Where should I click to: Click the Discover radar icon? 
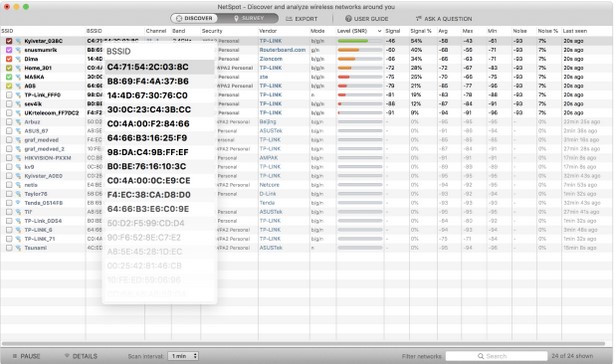pyautogui.click(x=179, y=18)
